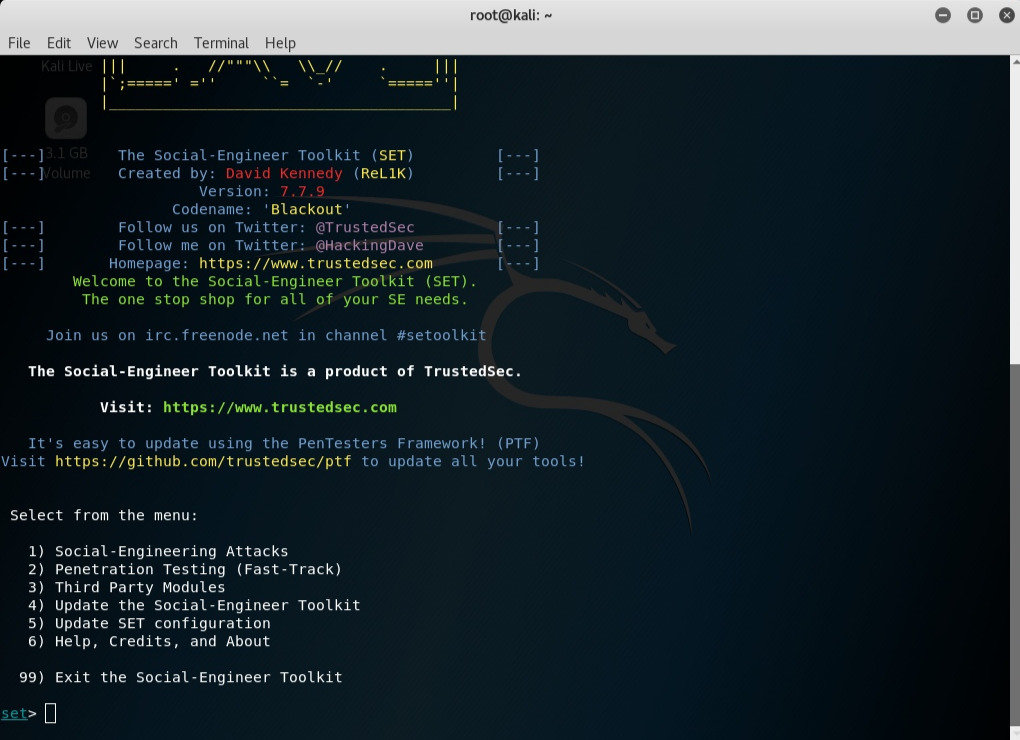Click the scrollbar up arrow

coord(1015,60)
